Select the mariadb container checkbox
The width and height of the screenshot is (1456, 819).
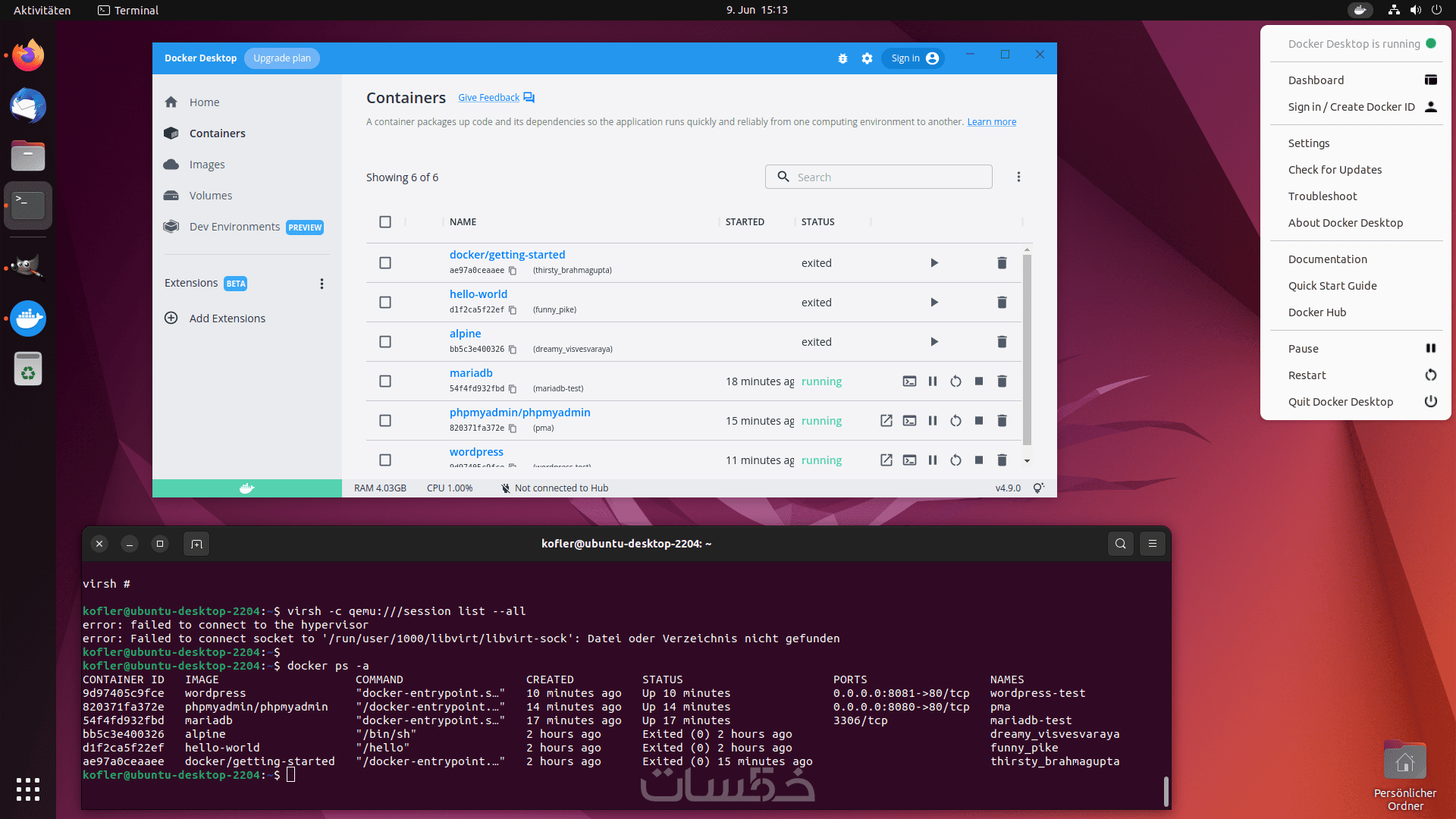click(385, 381)
